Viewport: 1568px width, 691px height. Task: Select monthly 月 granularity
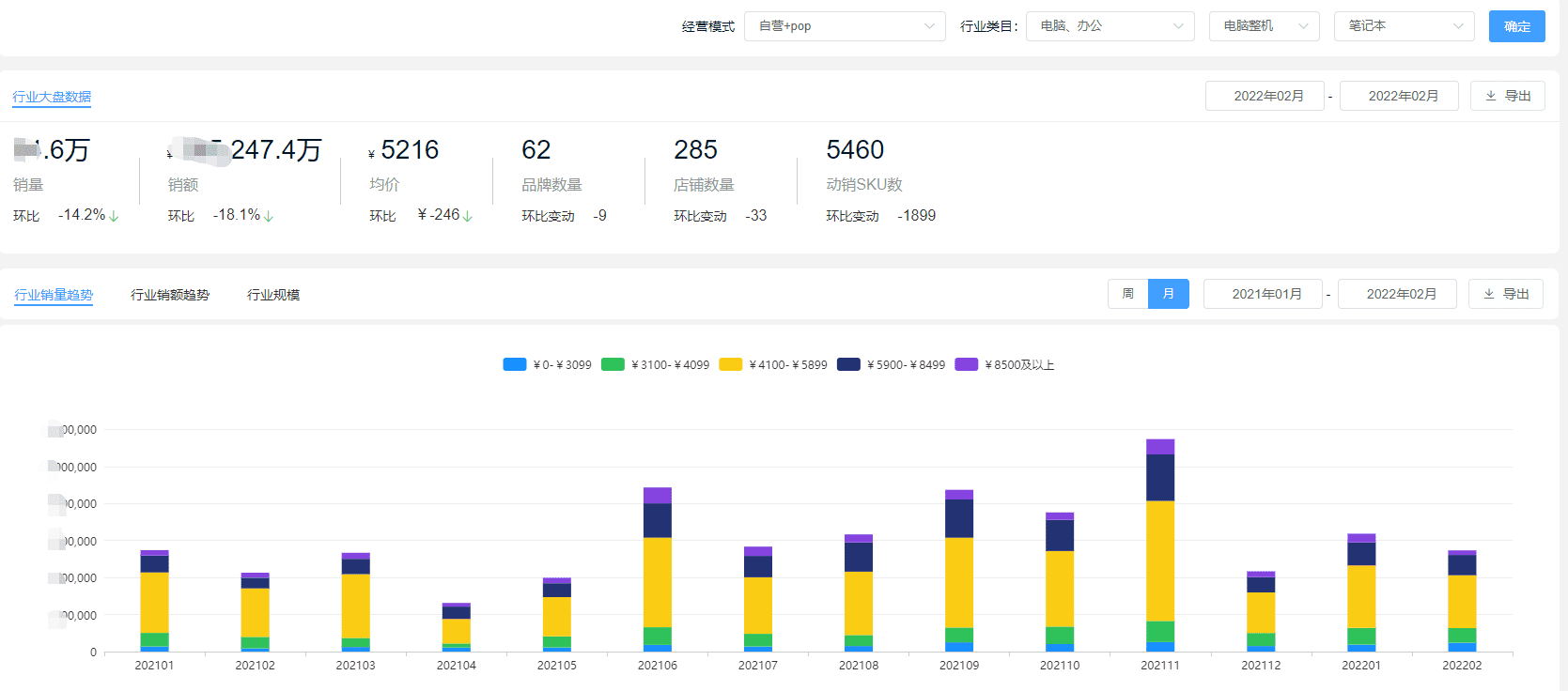pyautogui.click(x=1168, y=294)
